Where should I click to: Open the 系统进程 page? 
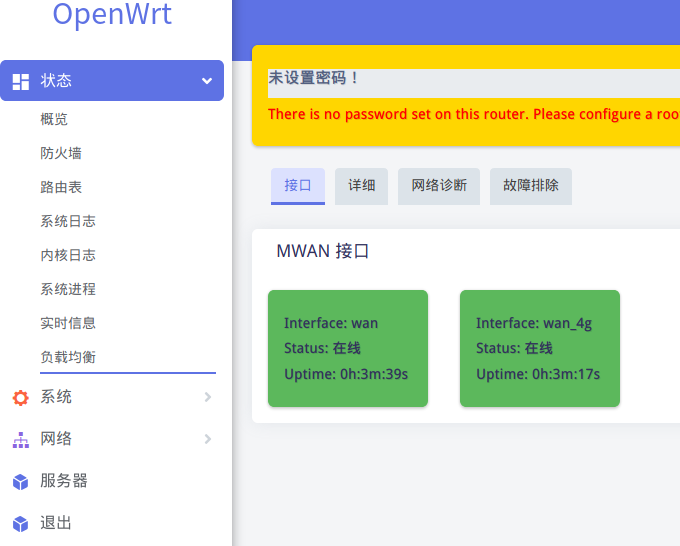coord(68,289)
